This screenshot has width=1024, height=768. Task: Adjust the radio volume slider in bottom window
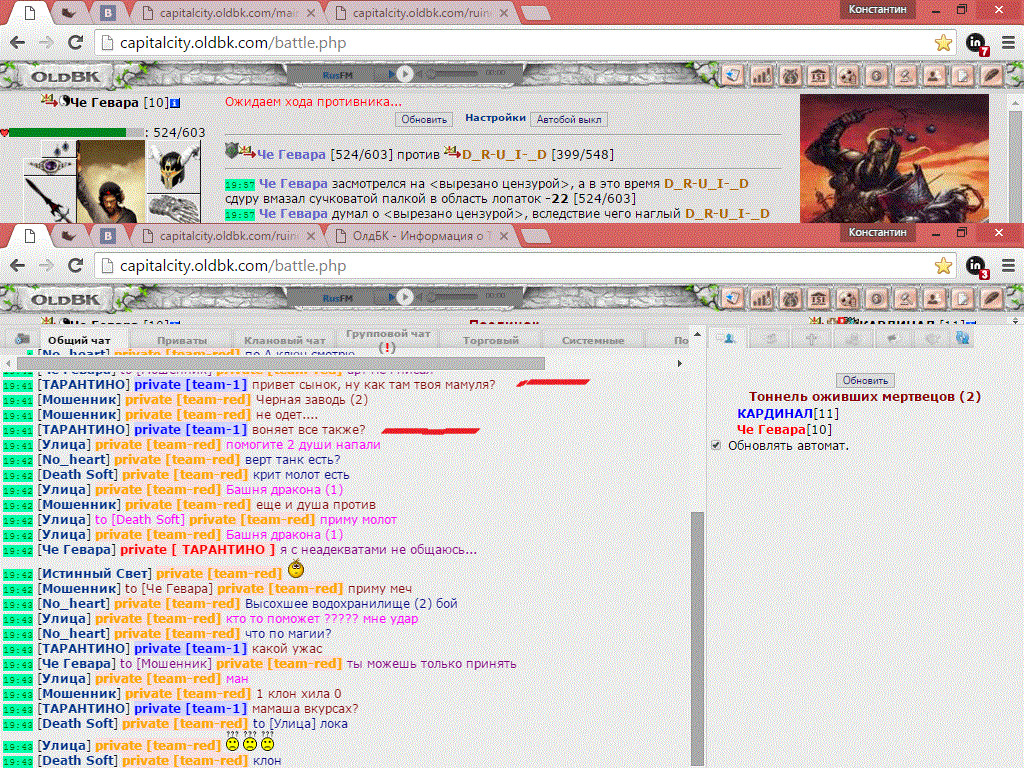tap(454, 297)
